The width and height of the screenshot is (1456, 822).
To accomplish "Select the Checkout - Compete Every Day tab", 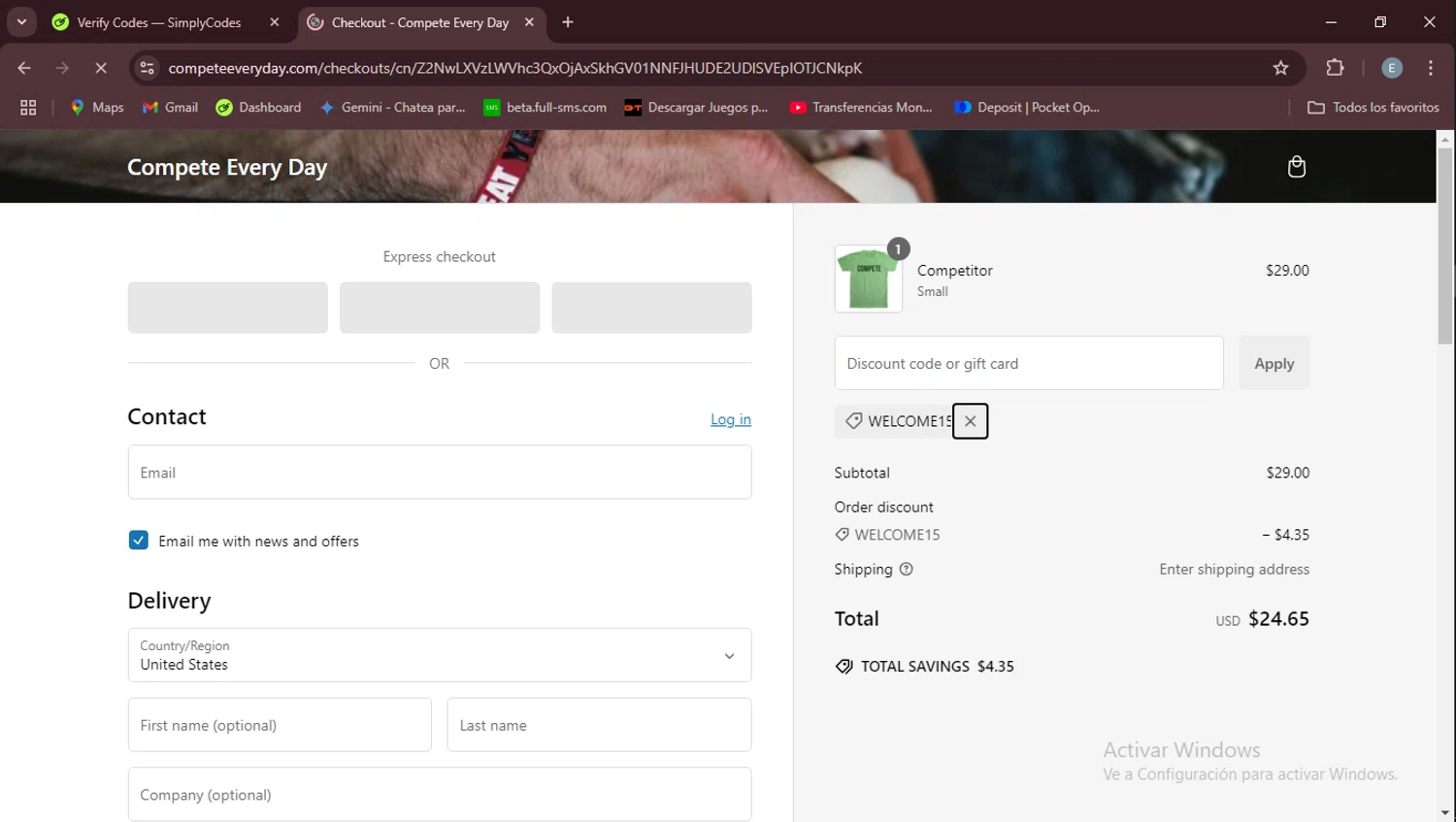I will coord(419,22).
